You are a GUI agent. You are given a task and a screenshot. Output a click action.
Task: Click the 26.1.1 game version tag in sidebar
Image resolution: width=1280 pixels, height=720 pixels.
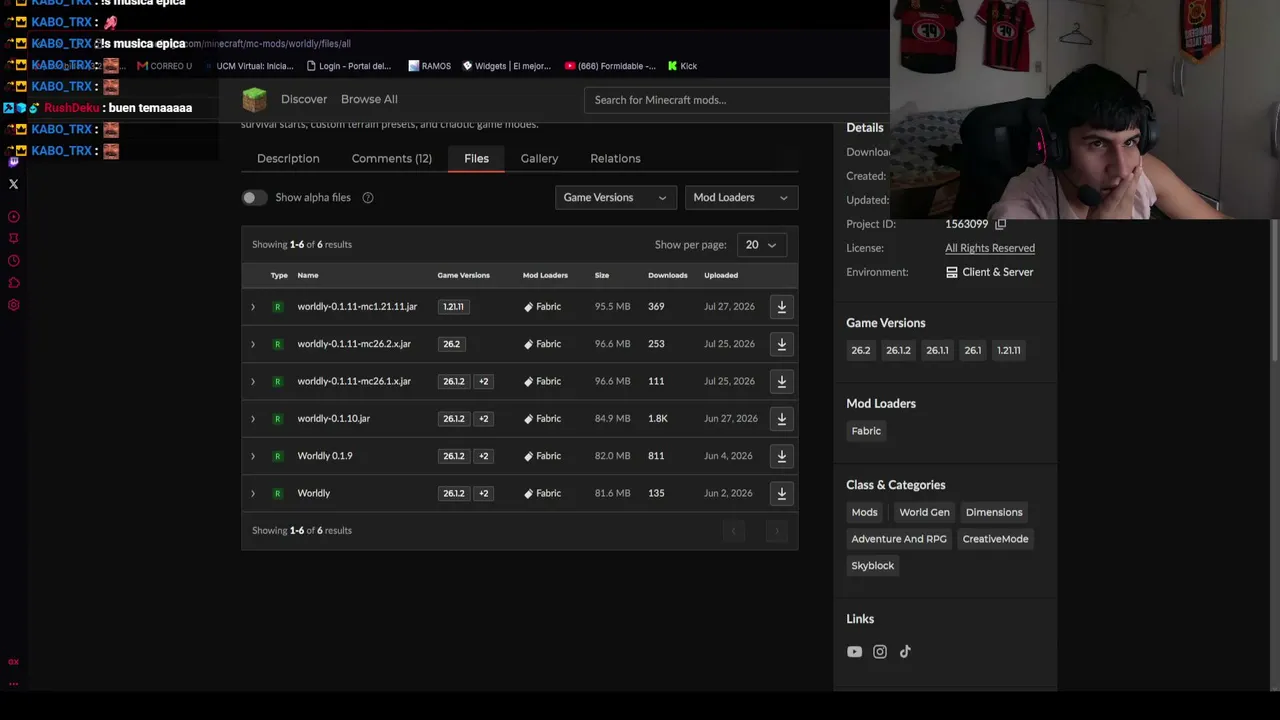coord(937,350)
